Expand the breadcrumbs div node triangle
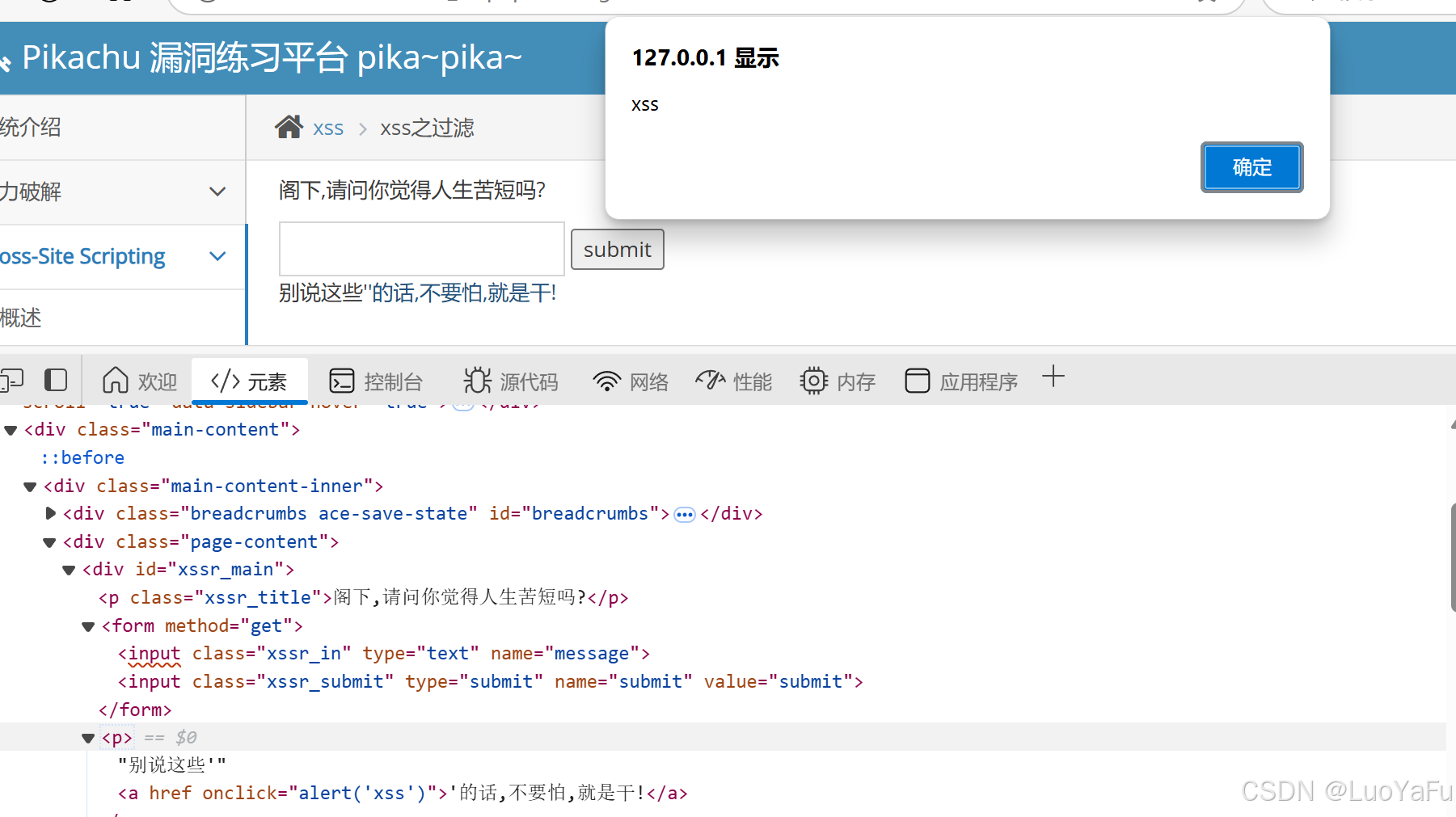Viewport: 1456px width, 817px height. point(50,513)
